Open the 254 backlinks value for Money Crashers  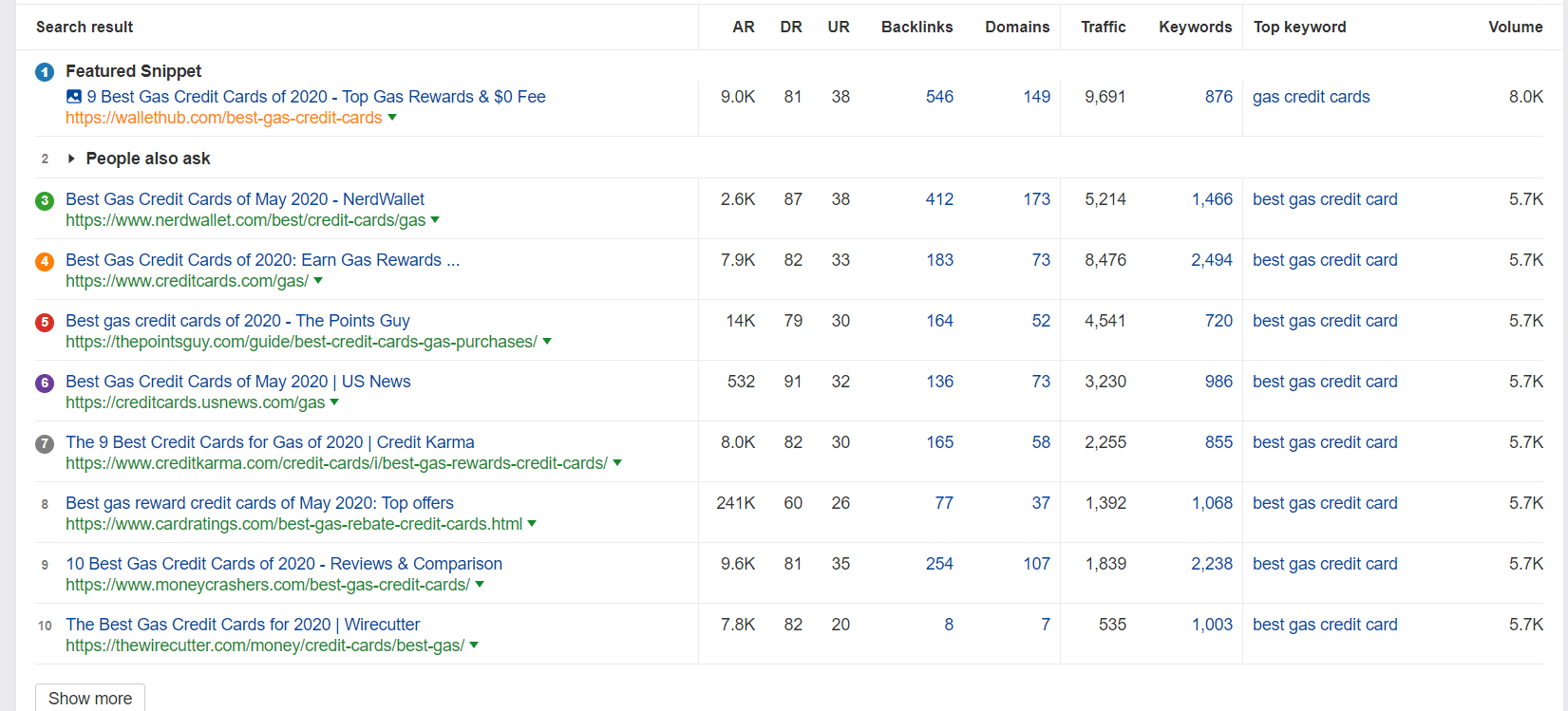pyautogui.click(x=940, y=564)
